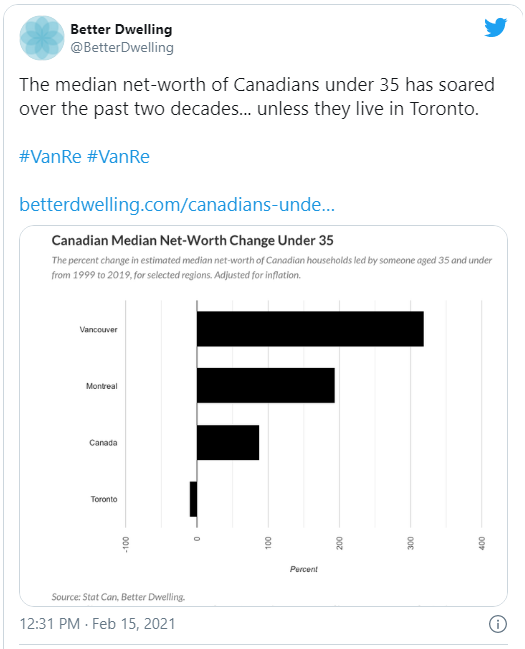Click the second #VanRe hashtag
This screenshot has height=649, width=525.
(x=118, y=157)
